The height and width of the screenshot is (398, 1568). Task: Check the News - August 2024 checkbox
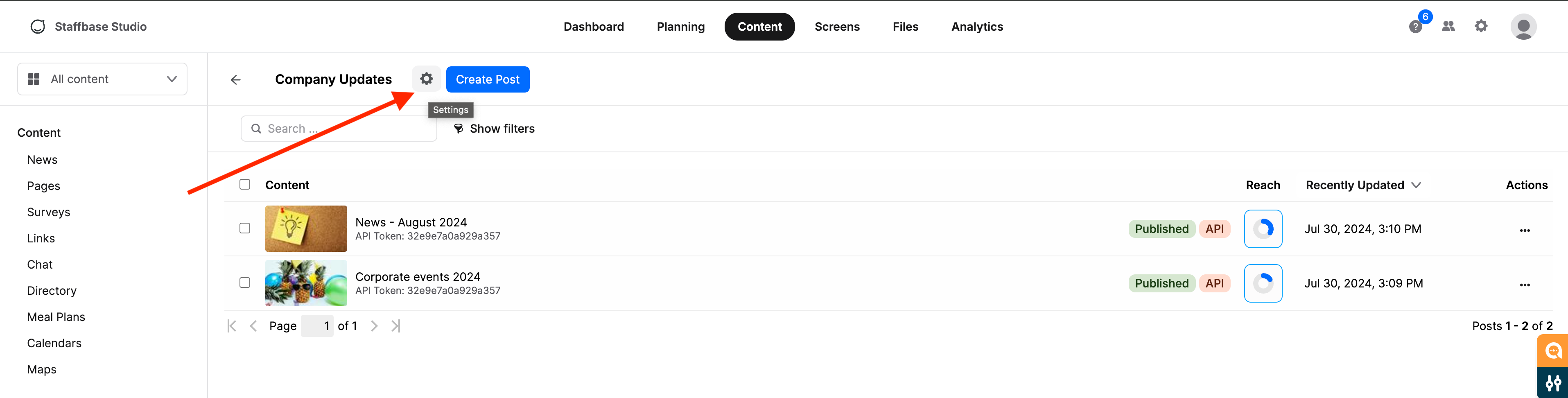click(x=245, y=228)
